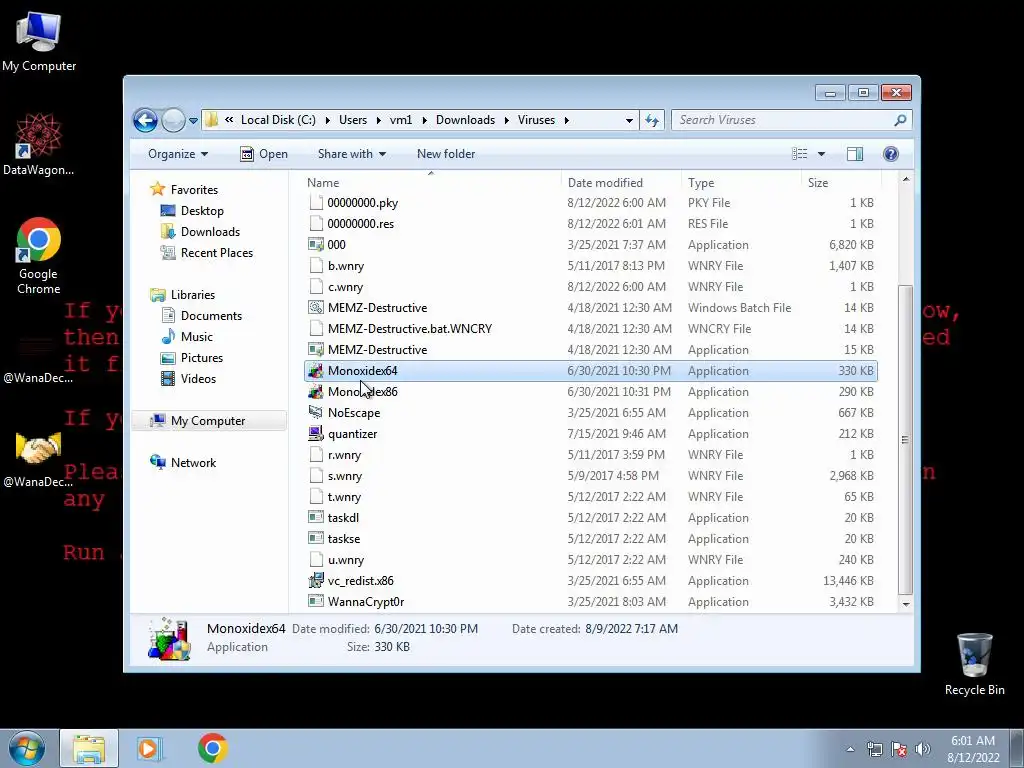Open Videos library in sidebar
Viewport: 1024px width, 768px height.
pyautogui.click(x=198, y=379)
